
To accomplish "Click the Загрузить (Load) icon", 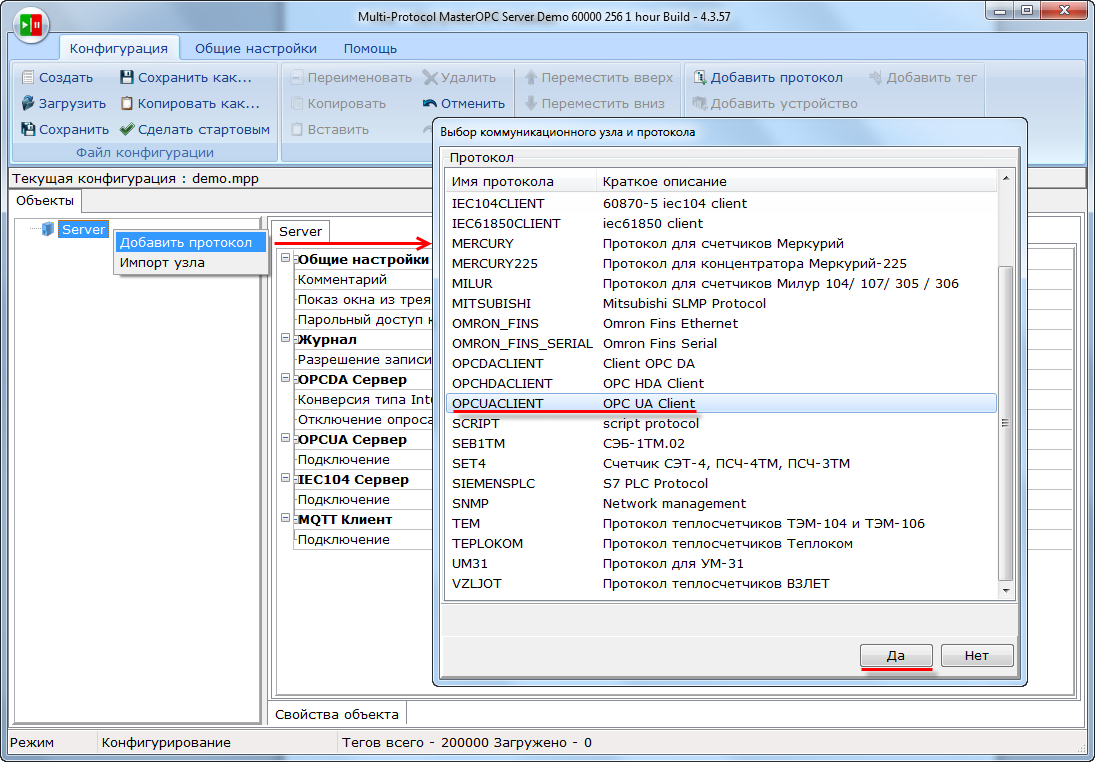I will click(x=28, y=103).
